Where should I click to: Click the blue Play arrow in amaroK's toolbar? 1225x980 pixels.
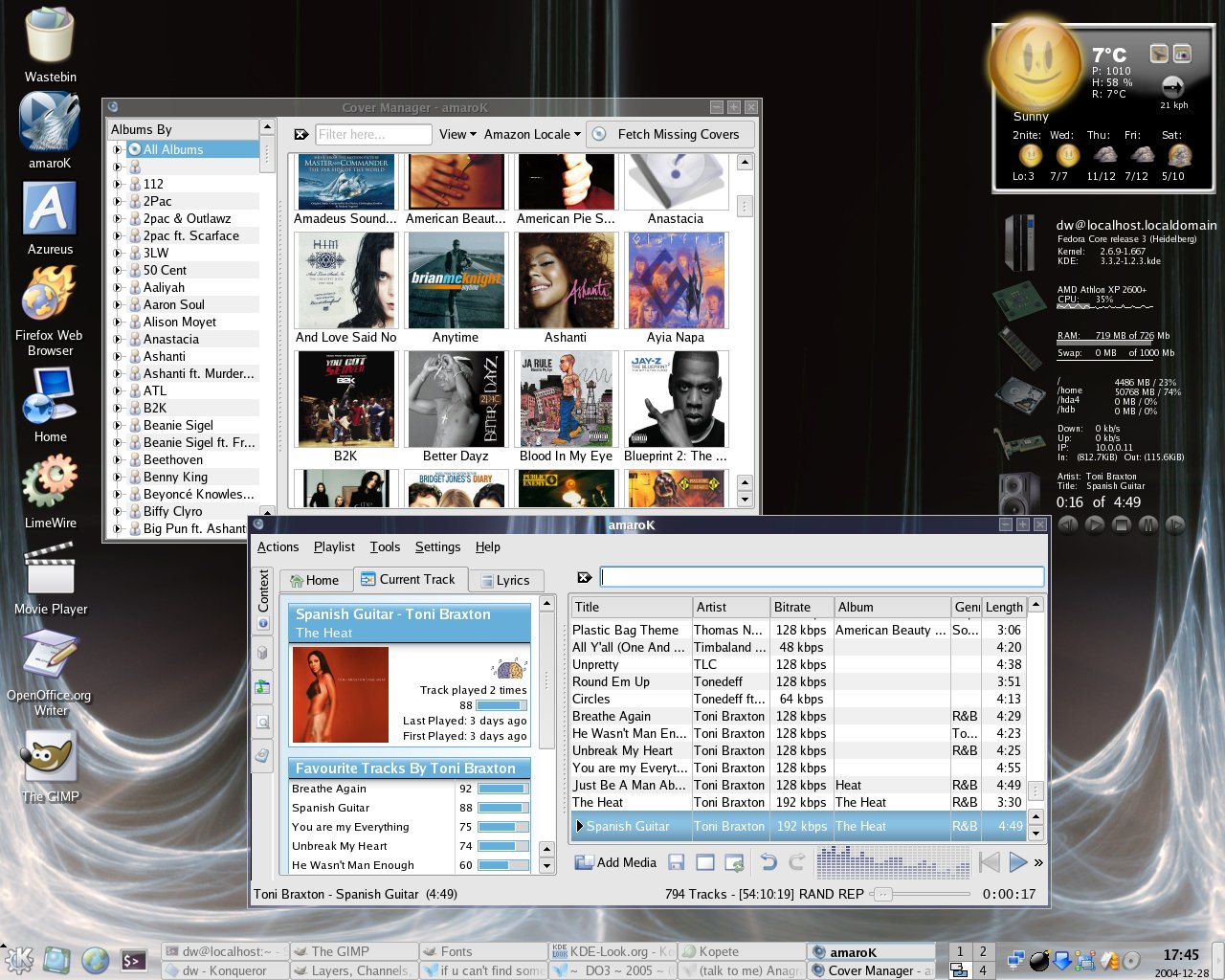click(1017, 862)
